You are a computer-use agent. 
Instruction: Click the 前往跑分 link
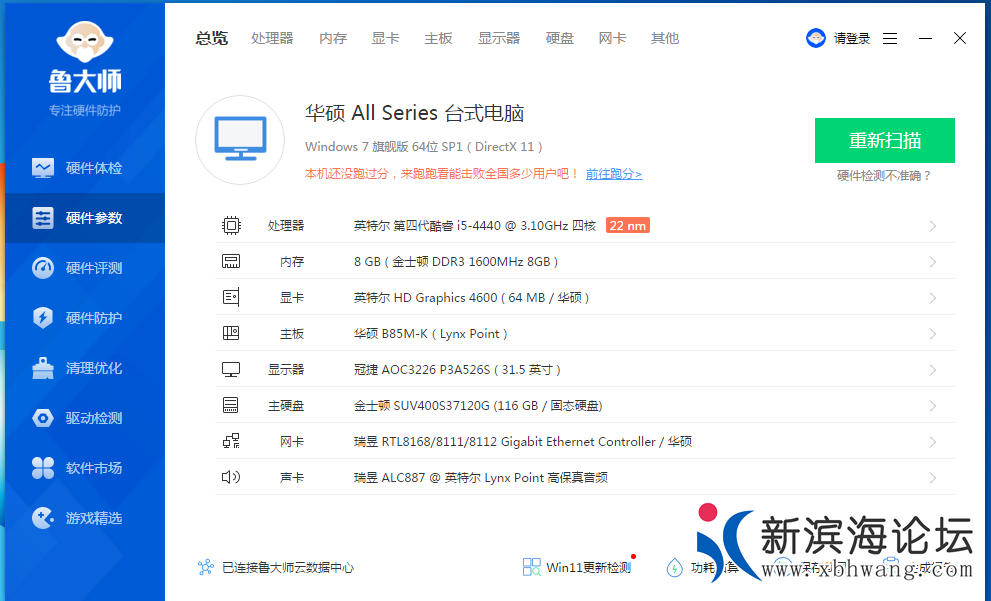tap(614, 174)
